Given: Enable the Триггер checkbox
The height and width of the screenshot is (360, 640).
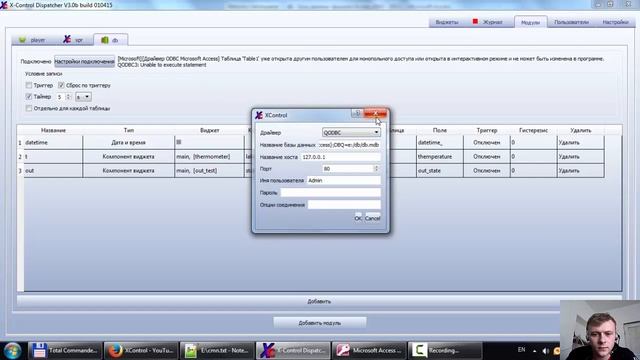Looking at the screenshot, I should 29,85.
